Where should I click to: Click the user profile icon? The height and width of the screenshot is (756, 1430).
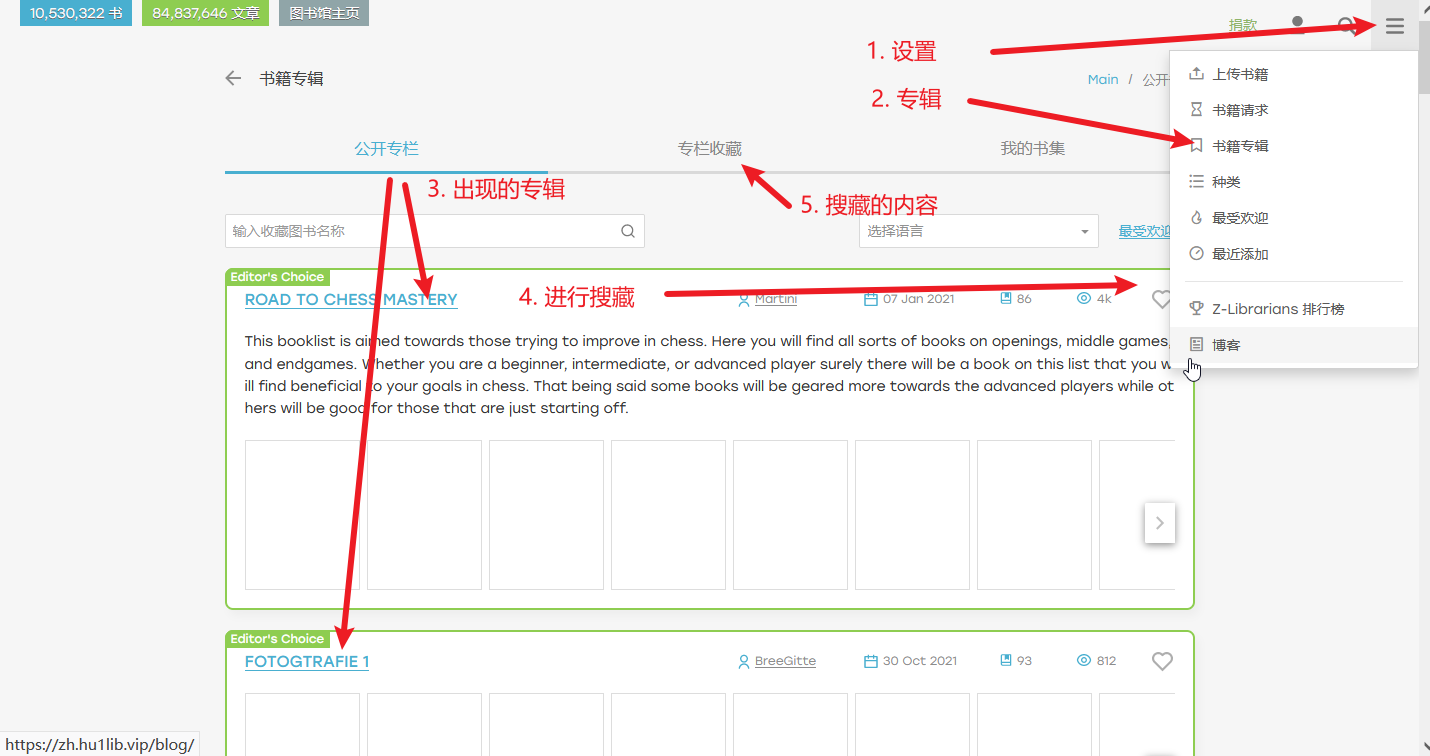tap(1298, 24)
